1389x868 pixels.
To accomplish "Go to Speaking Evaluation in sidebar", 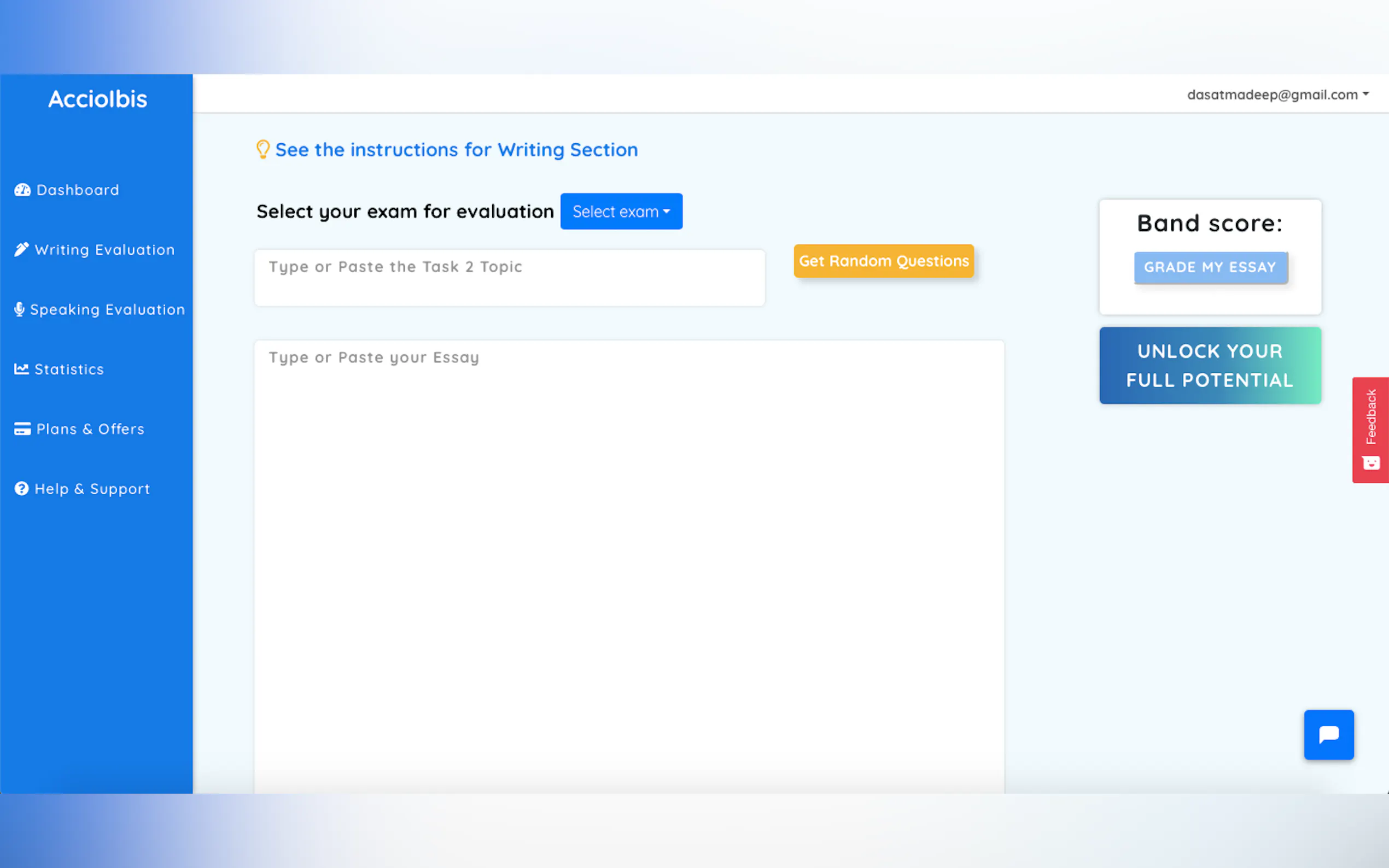I will [107, 309].
